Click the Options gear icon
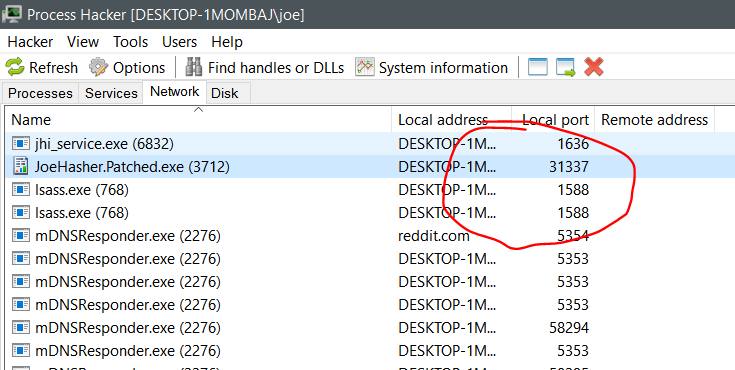This screenshot has width=735, height=370. tap(98, 67)
